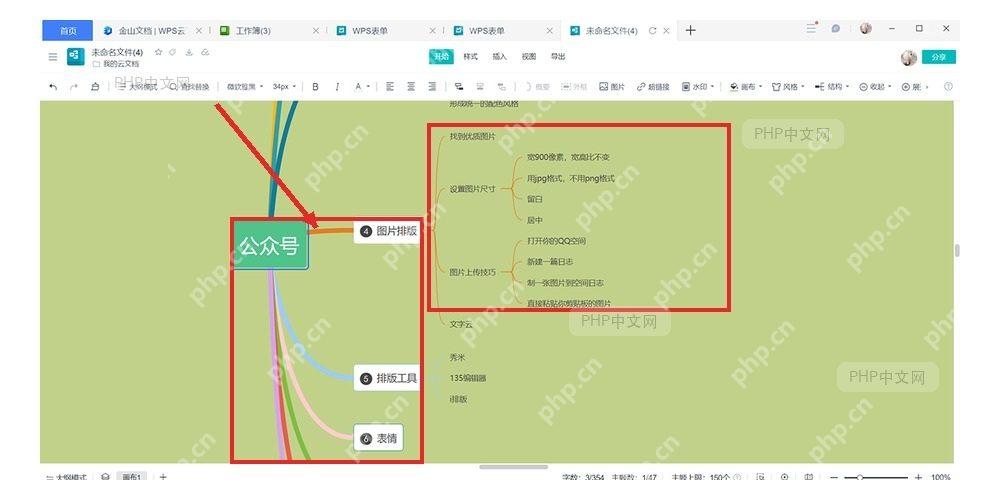
Task: Click the format painter icon
Action: tap(95, 87)
